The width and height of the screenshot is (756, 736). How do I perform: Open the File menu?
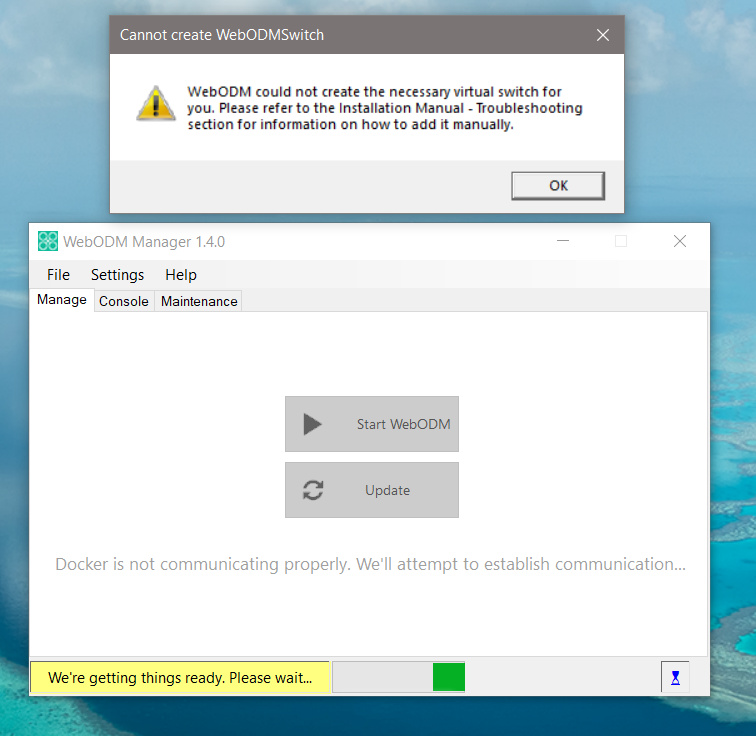click(58, 275)
